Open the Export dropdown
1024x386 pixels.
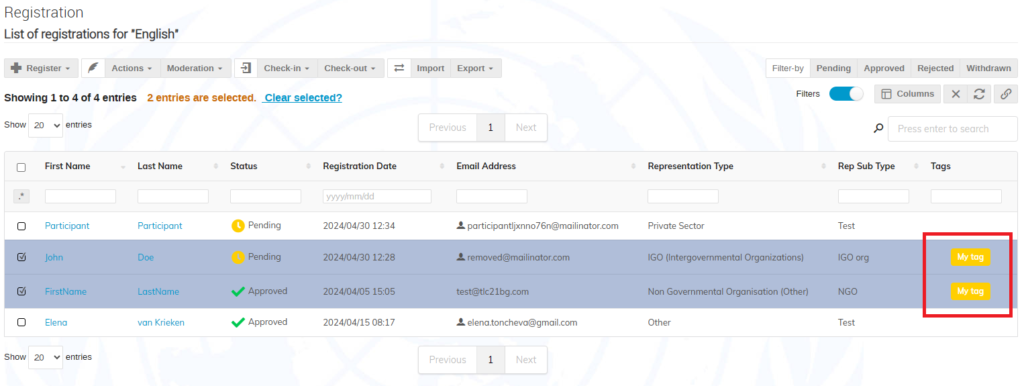(x=475, y=68)
